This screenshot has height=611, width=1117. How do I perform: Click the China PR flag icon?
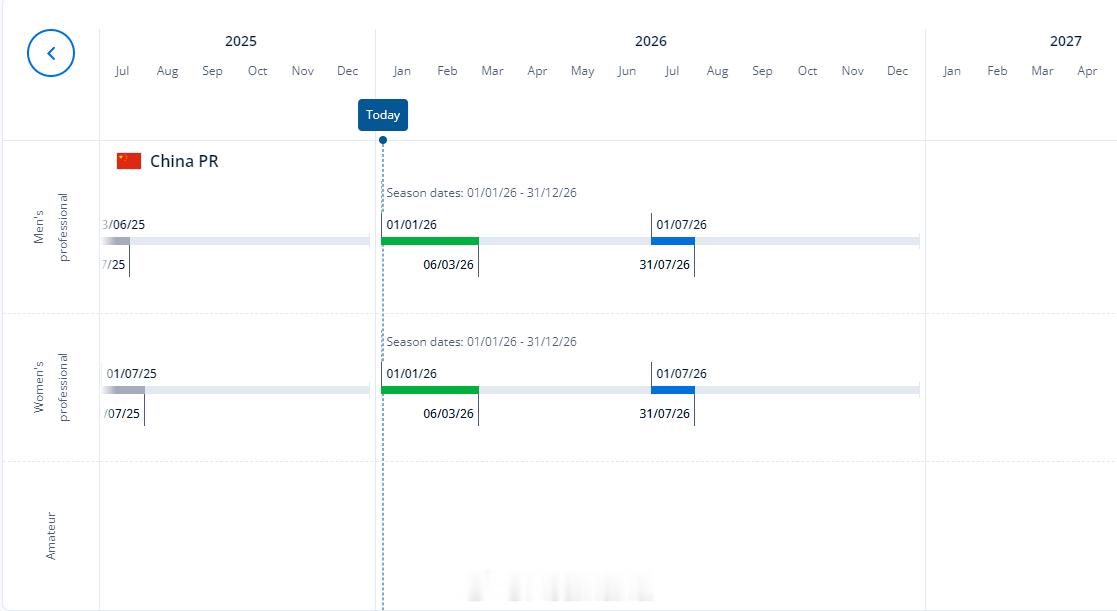click(129, 161)
